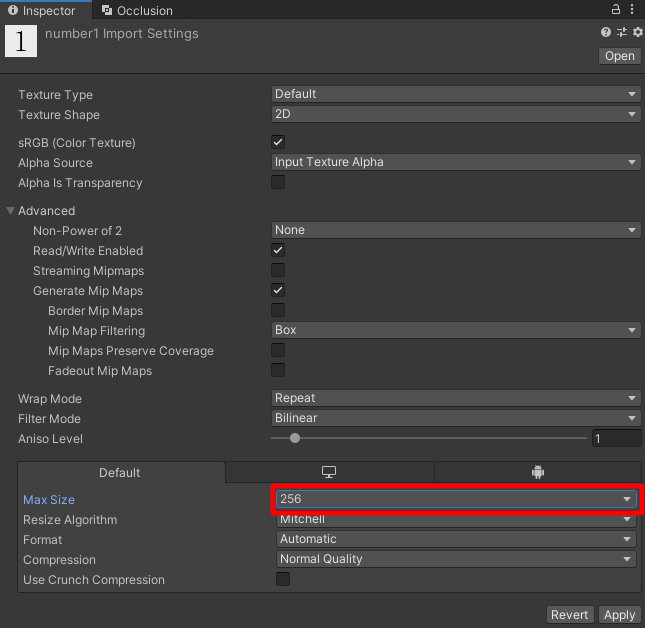Toggle the Inspector lock icon
This screenshot has width=645, height=628.
coord(617,10)
